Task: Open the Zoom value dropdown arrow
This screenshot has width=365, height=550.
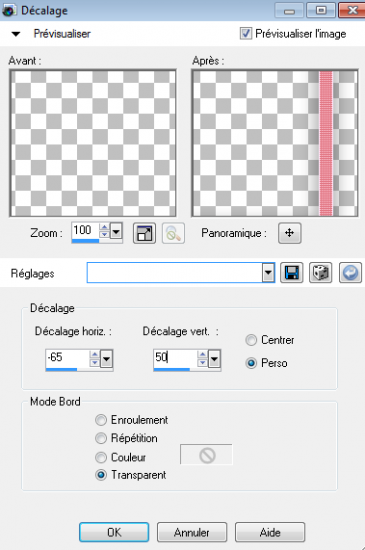Action: (116, 231)
